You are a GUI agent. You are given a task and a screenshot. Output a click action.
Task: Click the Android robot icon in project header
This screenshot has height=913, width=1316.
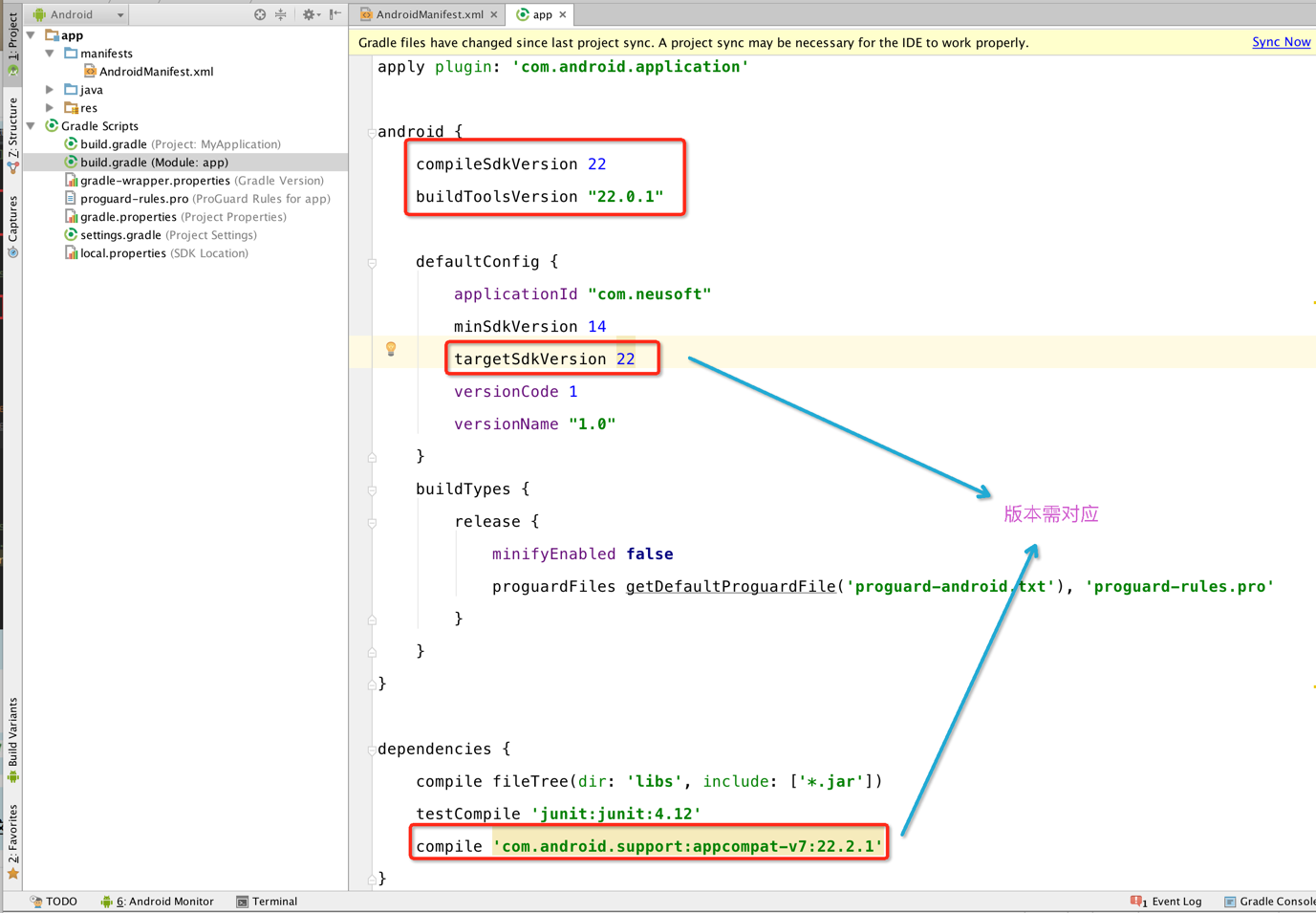tap(39, 14)
